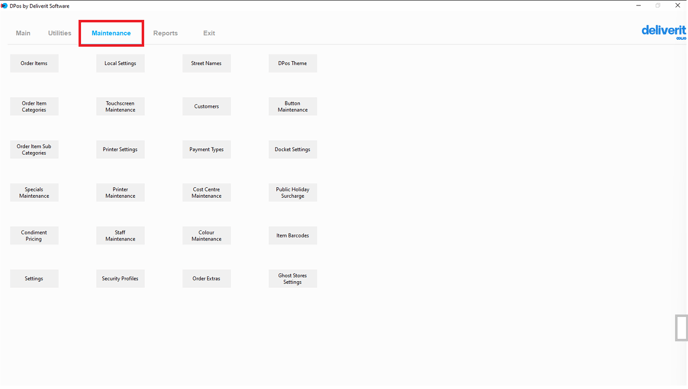Open Ghost Stores Settings
This screenshot has width=688, height=389.
[x=293, y=278]
